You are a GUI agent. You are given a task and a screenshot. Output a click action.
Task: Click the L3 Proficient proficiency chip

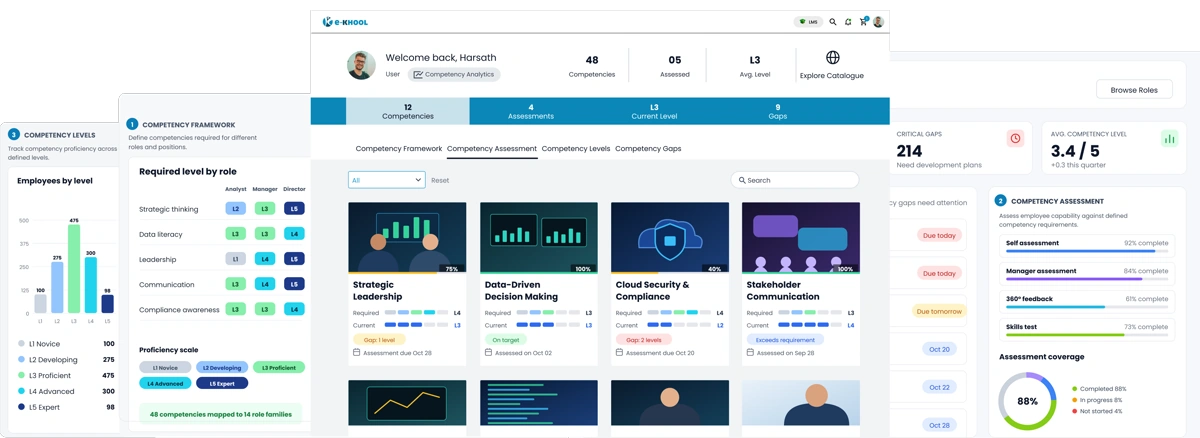[279, 368]
